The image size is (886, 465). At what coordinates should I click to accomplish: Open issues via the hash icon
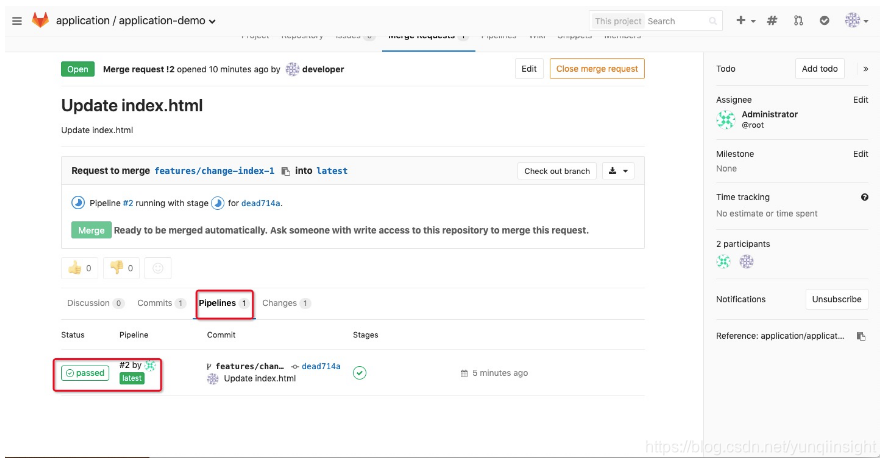click(772, 20)
